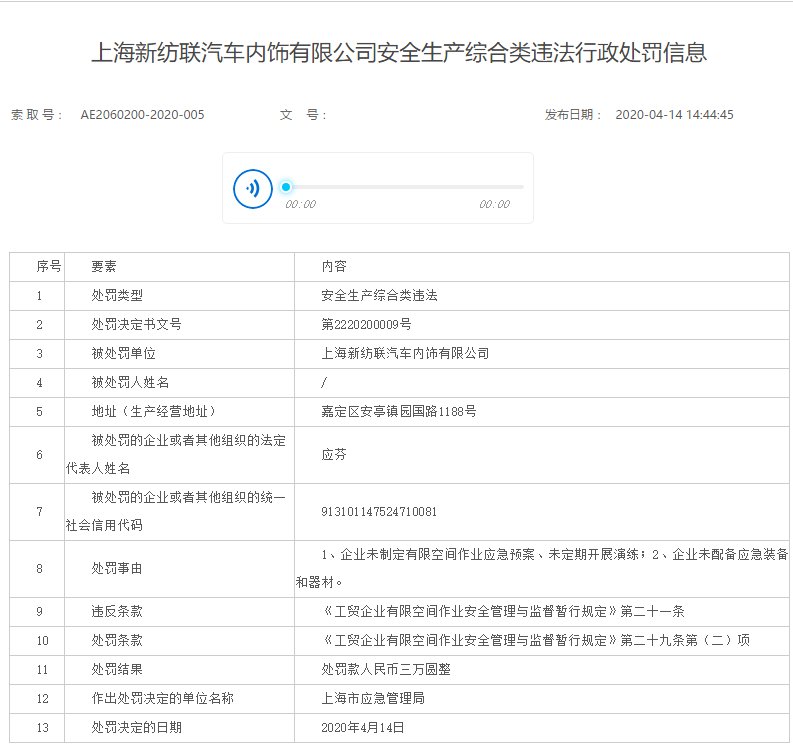793x745 pixels.
Task: Click sequence number 7 cell
Action: [37, 512]
